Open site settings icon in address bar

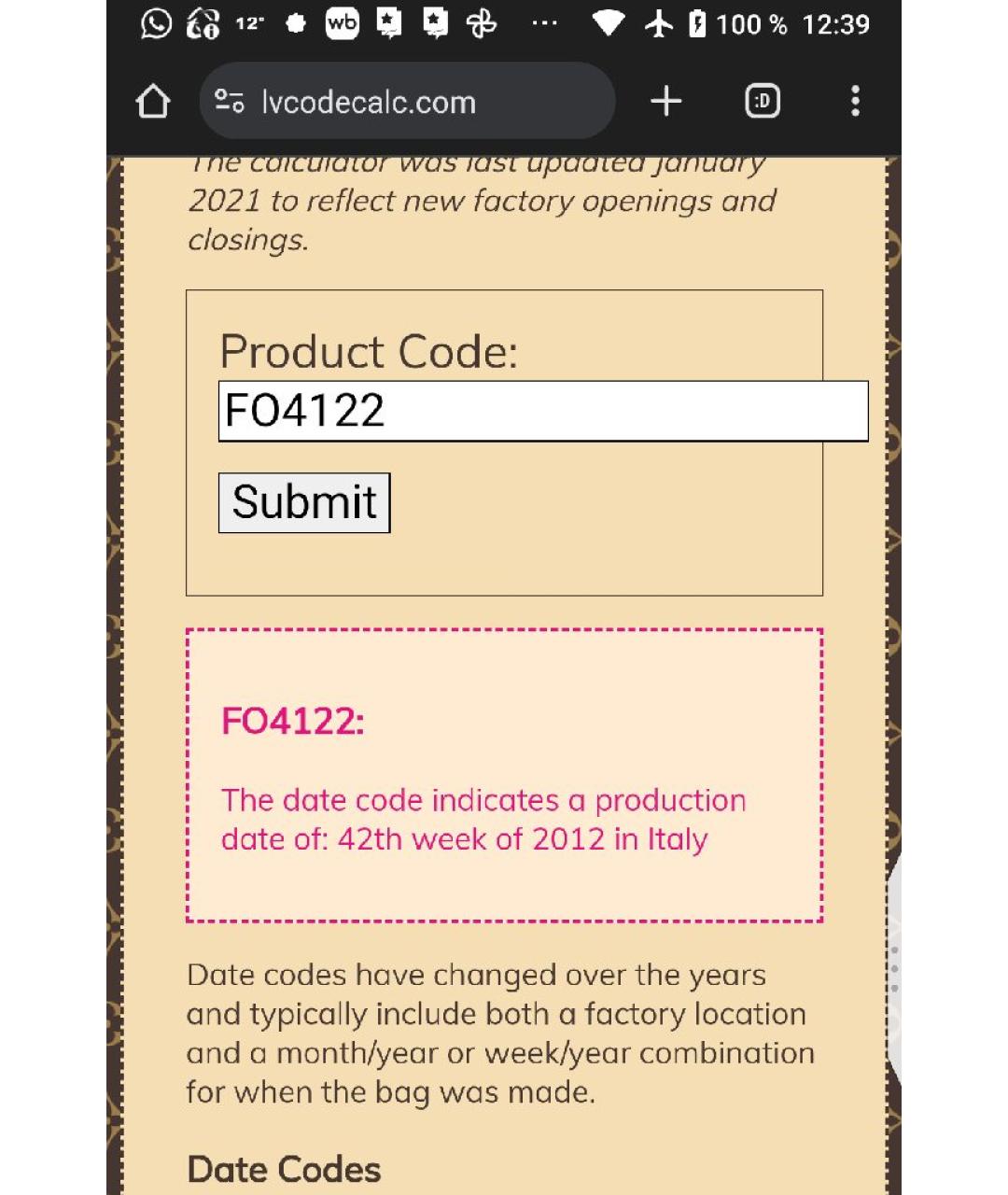pyautogui.click(x=229, y=101)
